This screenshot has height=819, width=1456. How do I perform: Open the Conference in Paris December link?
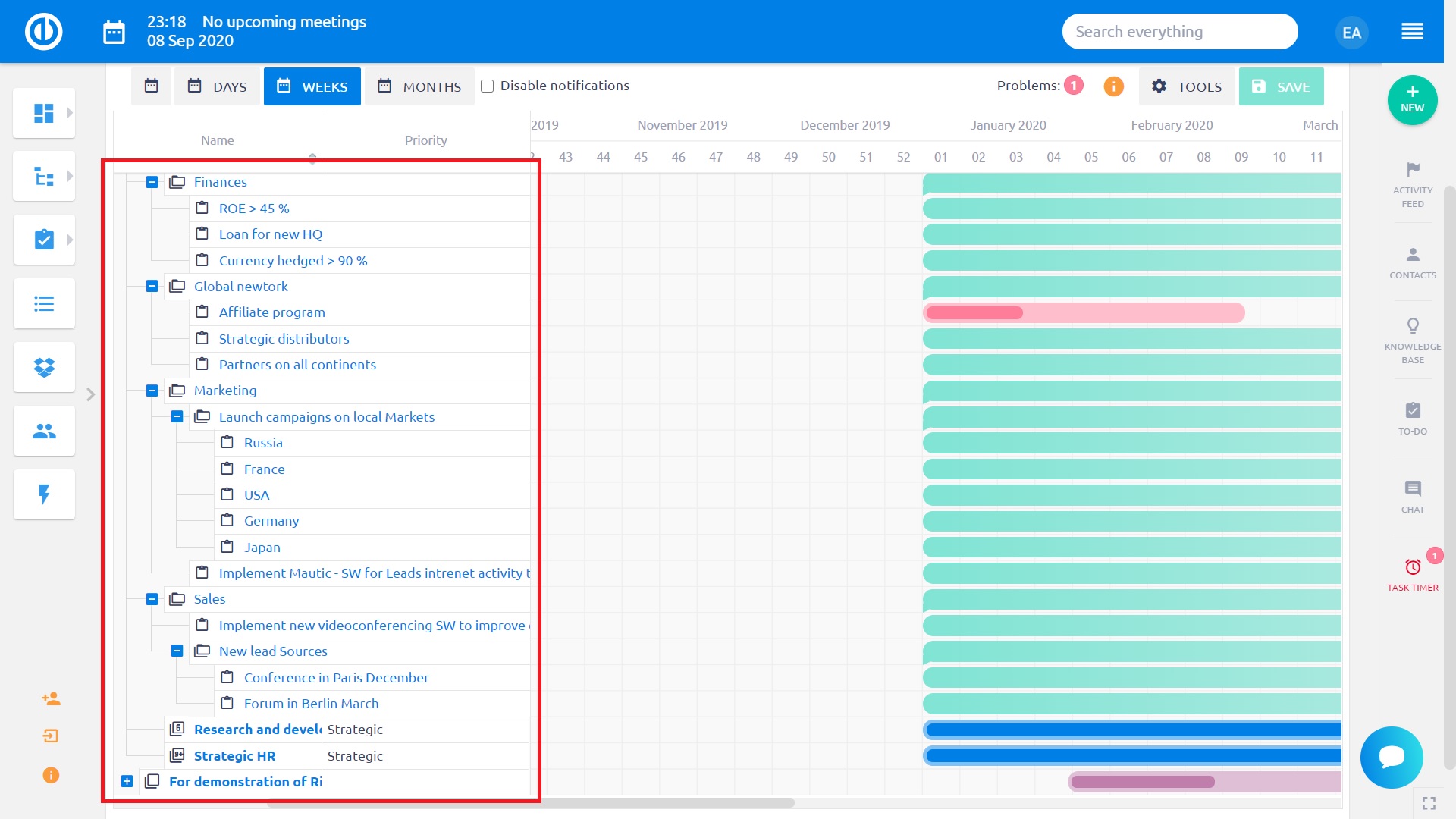pyautogui.click(x=336, y=678)
